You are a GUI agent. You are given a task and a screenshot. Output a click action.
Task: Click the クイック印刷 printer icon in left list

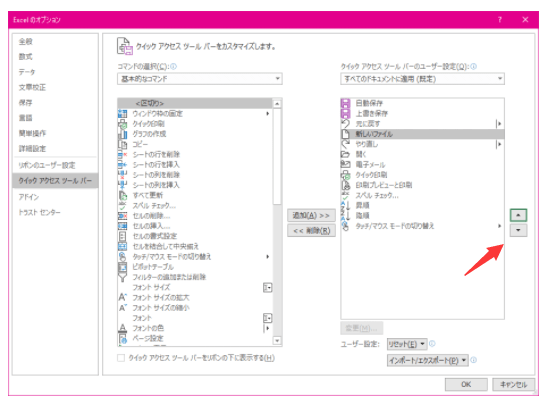click(122, 124)
